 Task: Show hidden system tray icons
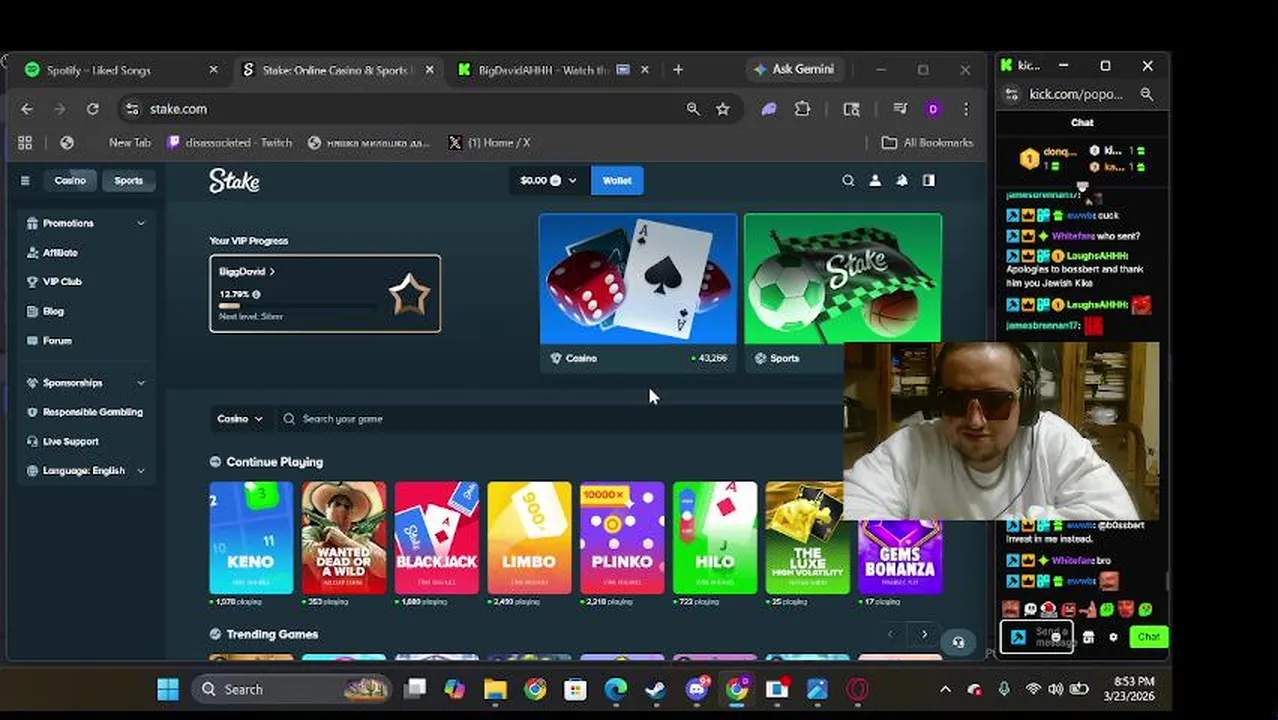tap(945, 689)
